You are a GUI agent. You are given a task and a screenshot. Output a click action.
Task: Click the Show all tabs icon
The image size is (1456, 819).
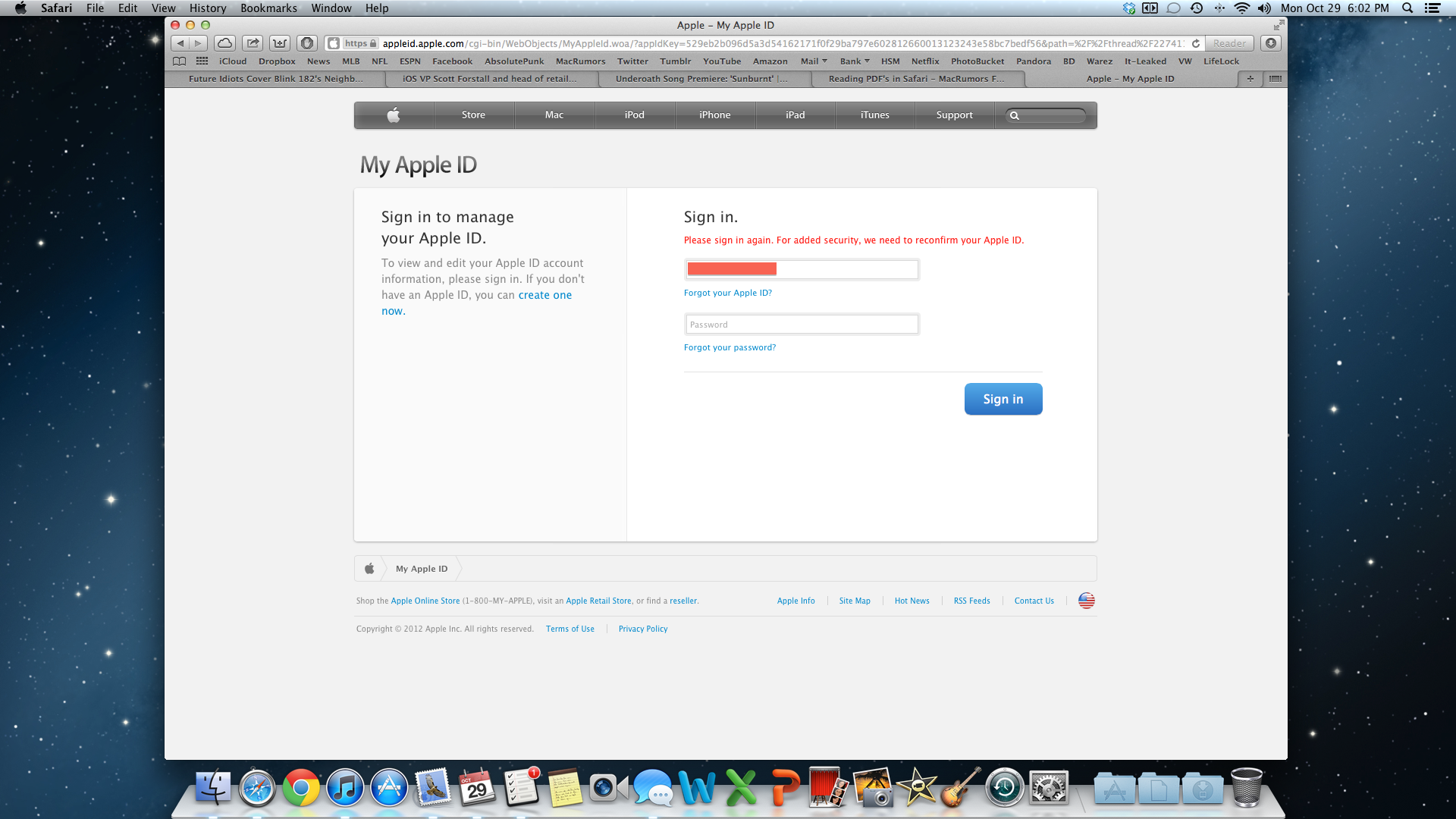pos(1276,79)
